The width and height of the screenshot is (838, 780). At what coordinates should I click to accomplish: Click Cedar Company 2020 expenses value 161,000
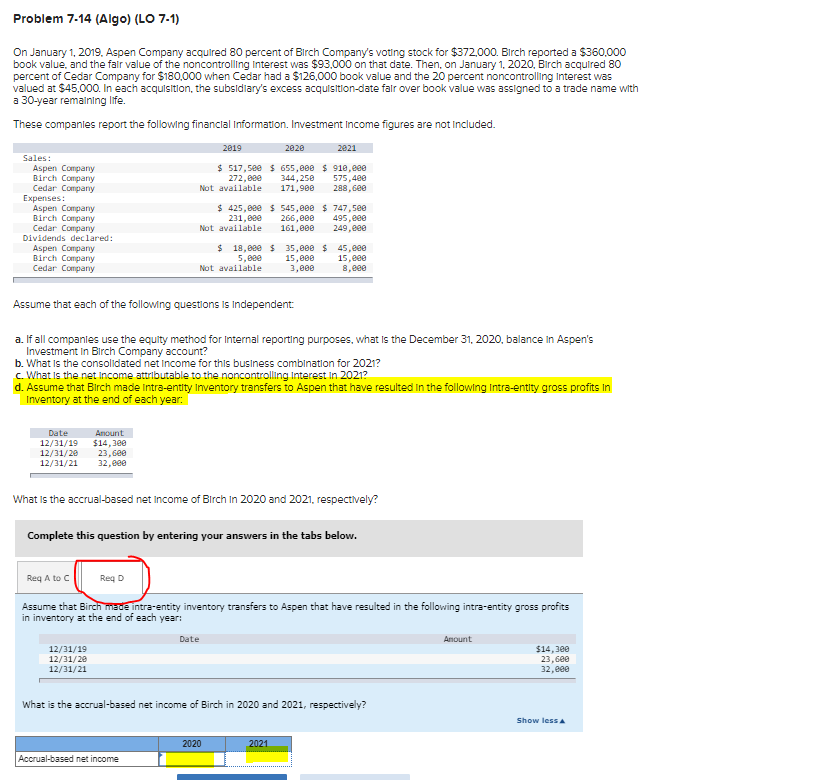click(x=297, y=228)
